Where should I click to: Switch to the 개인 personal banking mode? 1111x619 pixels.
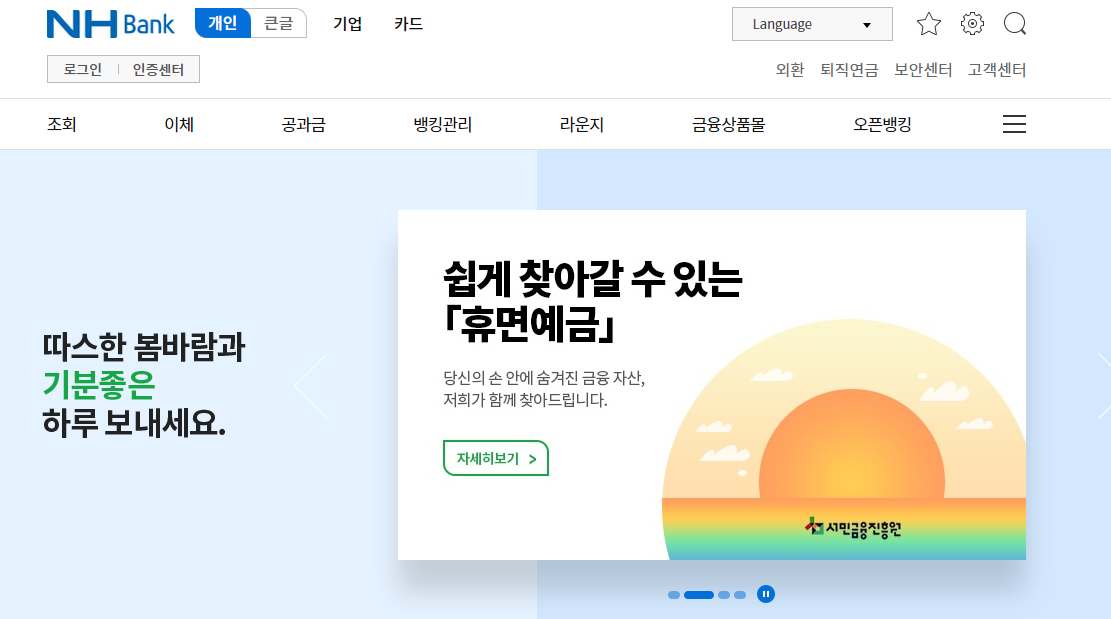click(222, 23)
